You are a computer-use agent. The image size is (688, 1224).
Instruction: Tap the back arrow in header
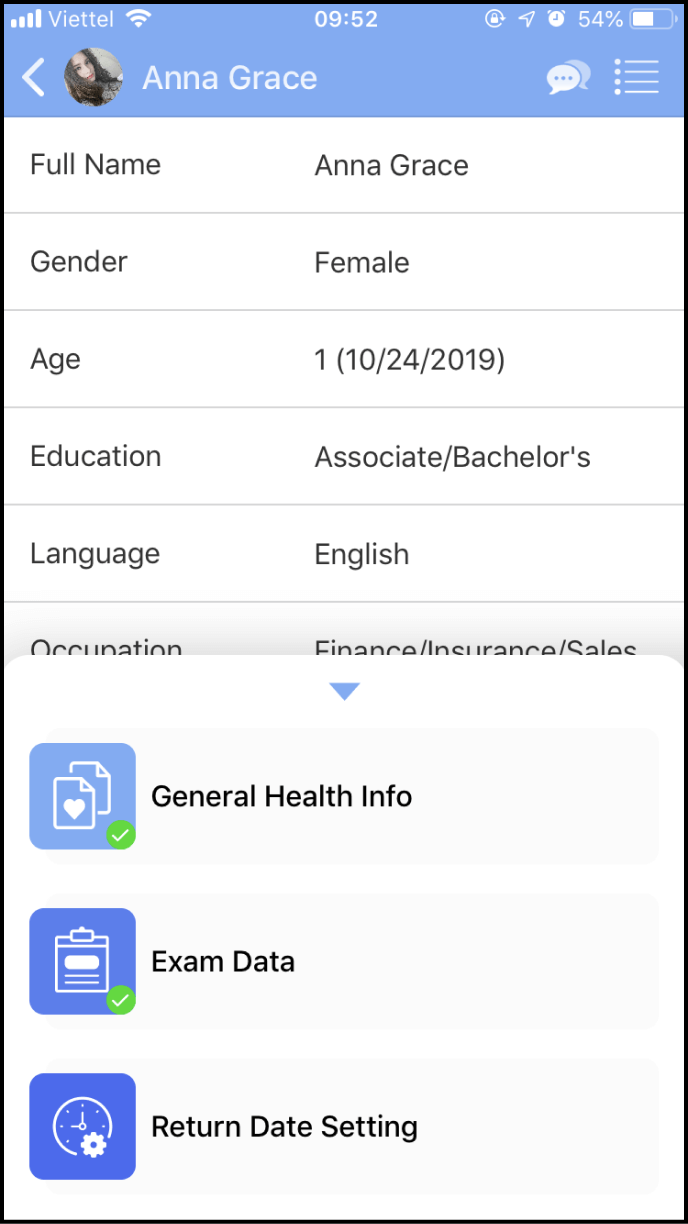pos(34,77)
